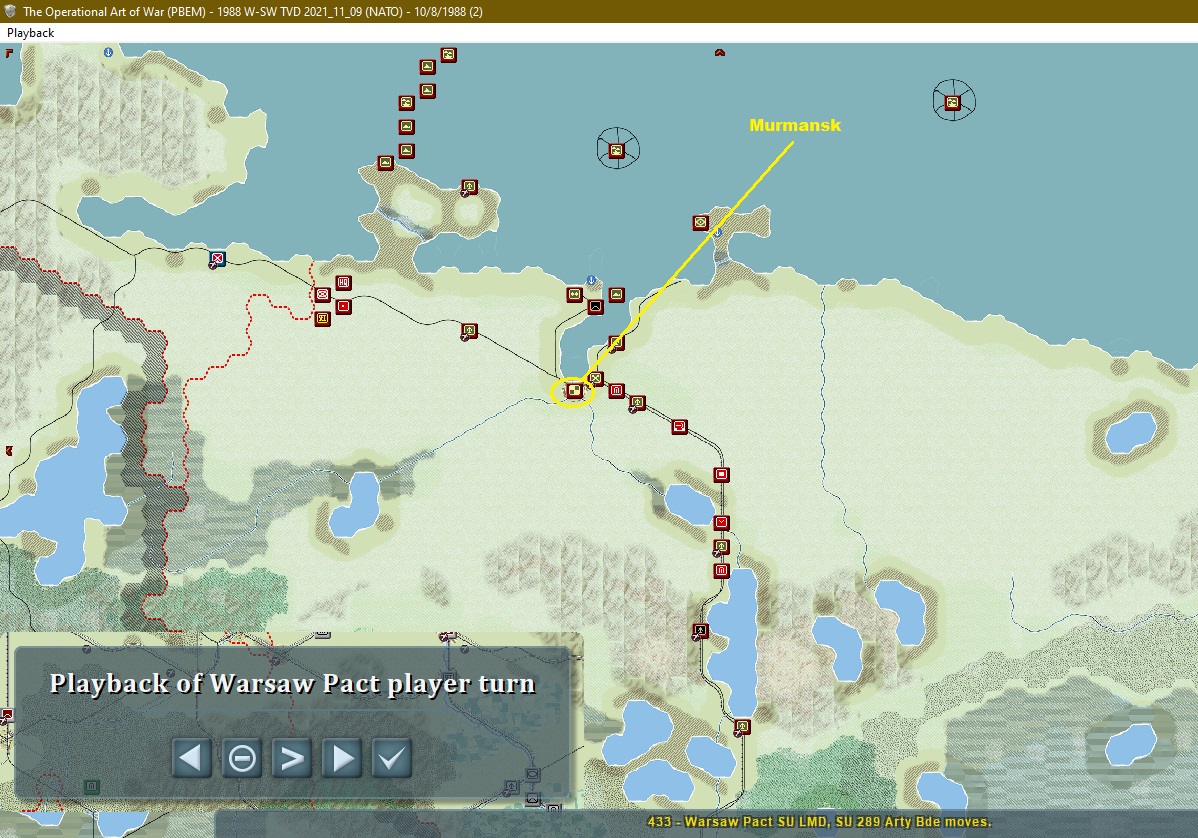The width and height of the screenshot is (1198, 838).
Task: Step playback backward with the left-arrow button
Action: click(x=191, y=758)
